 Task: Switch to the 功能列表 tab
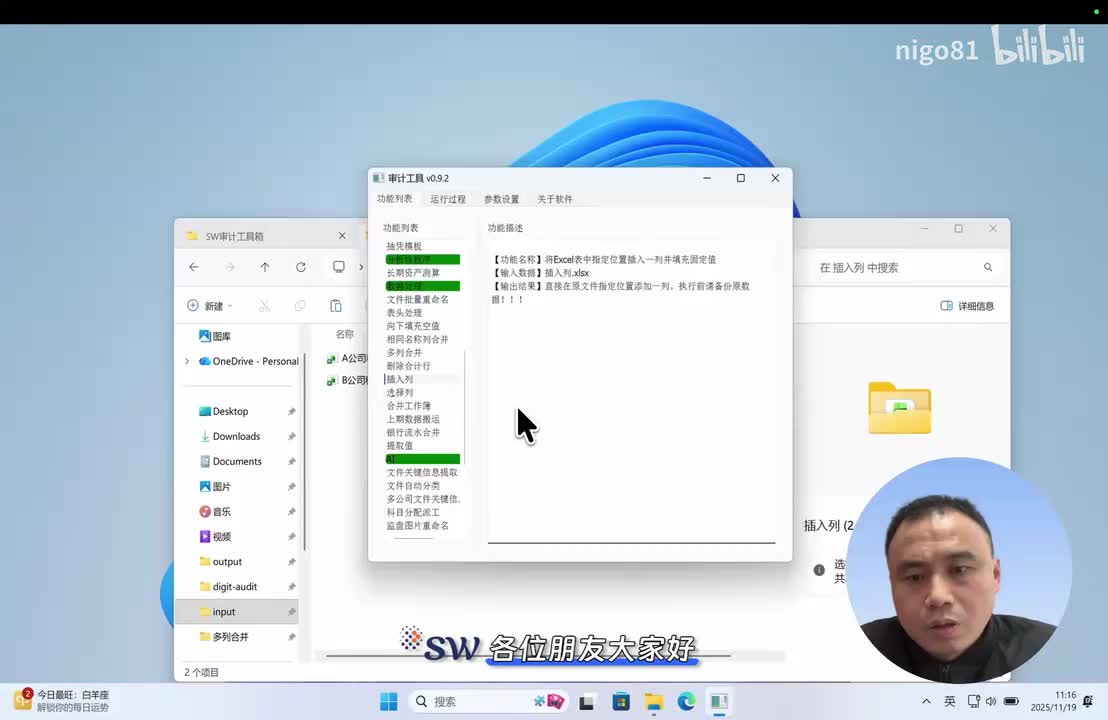click(394, 199)
